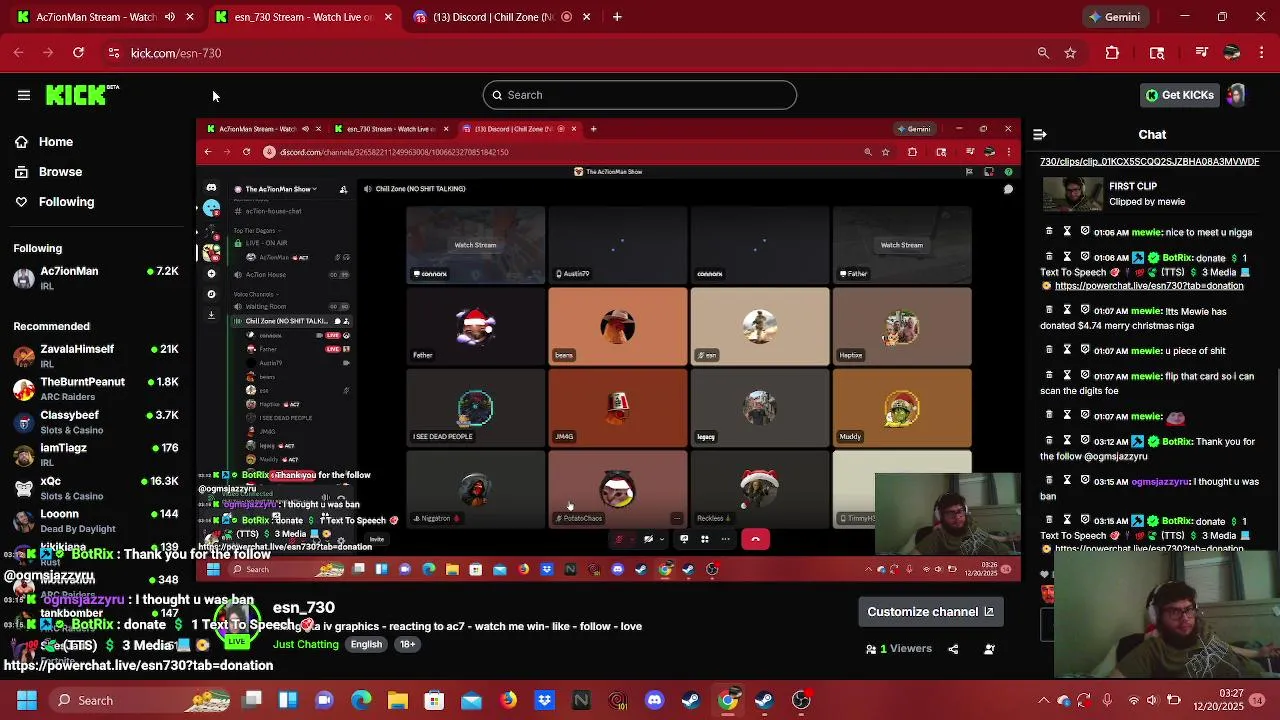Image resolution: width=1280 pixels, height=720 pixels.
Task: Ban the sender of the "I thought u was ban" message
Action: pos(1085,481)
